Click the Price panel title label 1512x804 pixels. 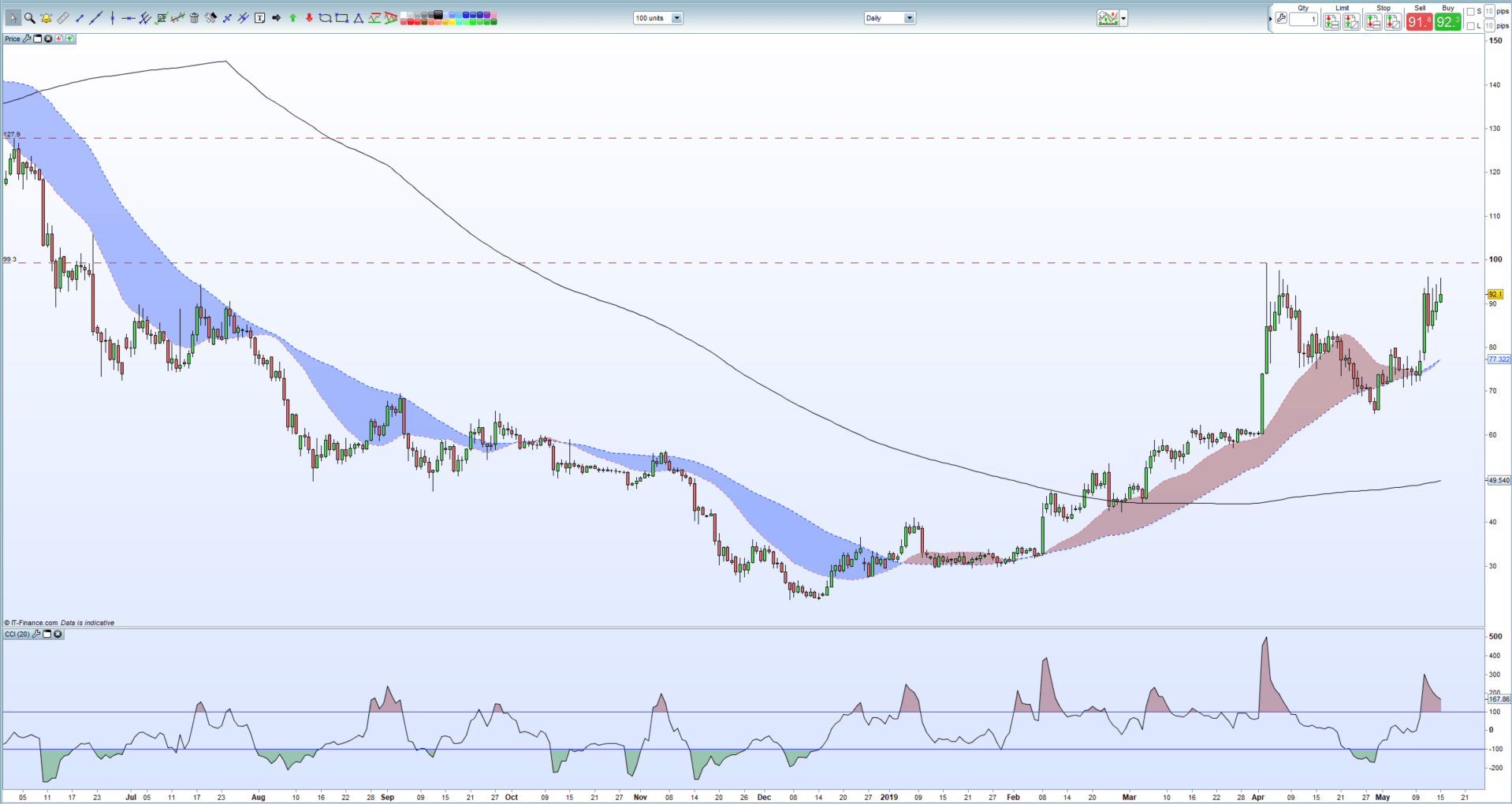coord(12,39)
